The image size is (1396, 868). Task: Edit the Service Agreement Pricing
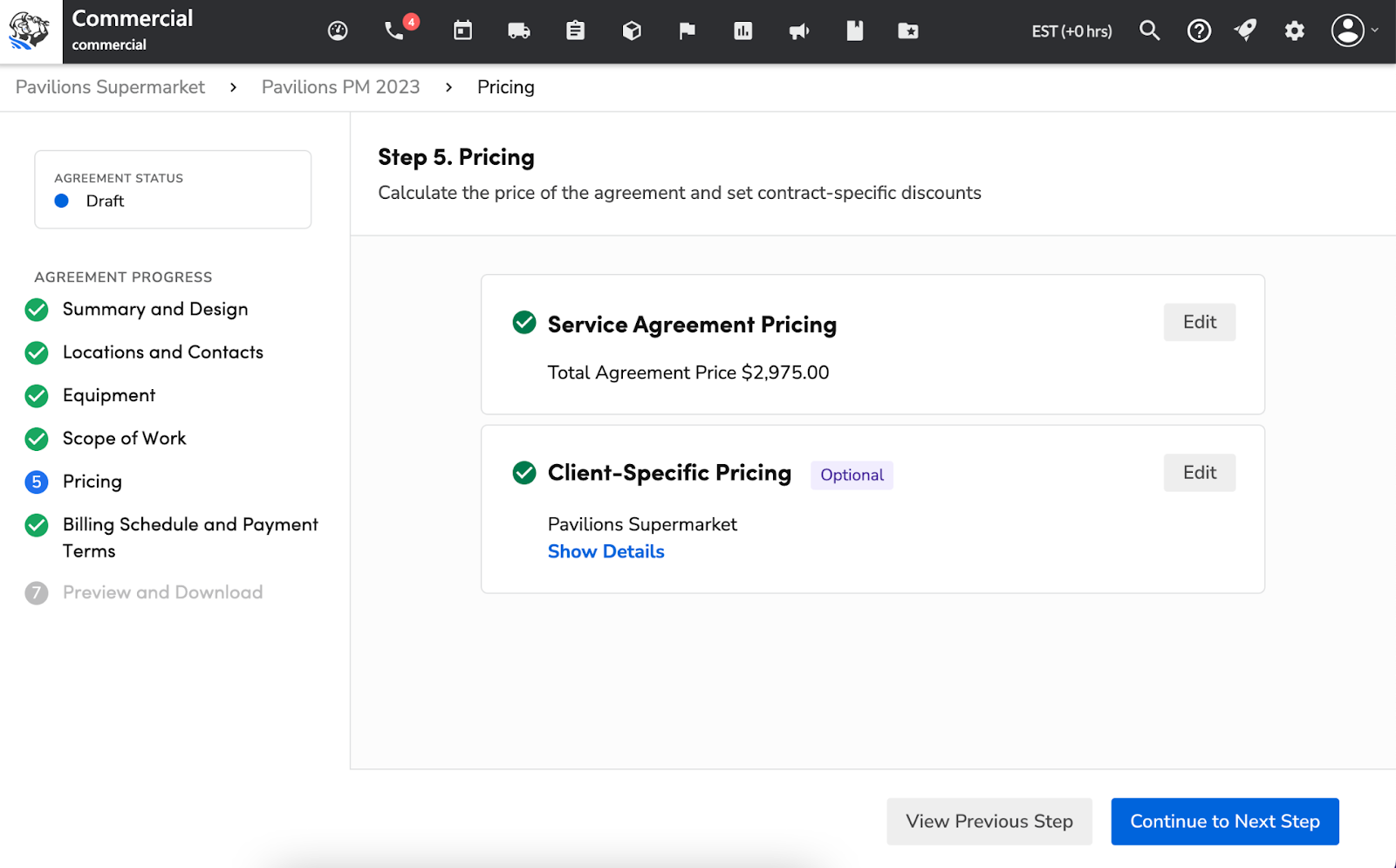click(x=1199, y=321)
